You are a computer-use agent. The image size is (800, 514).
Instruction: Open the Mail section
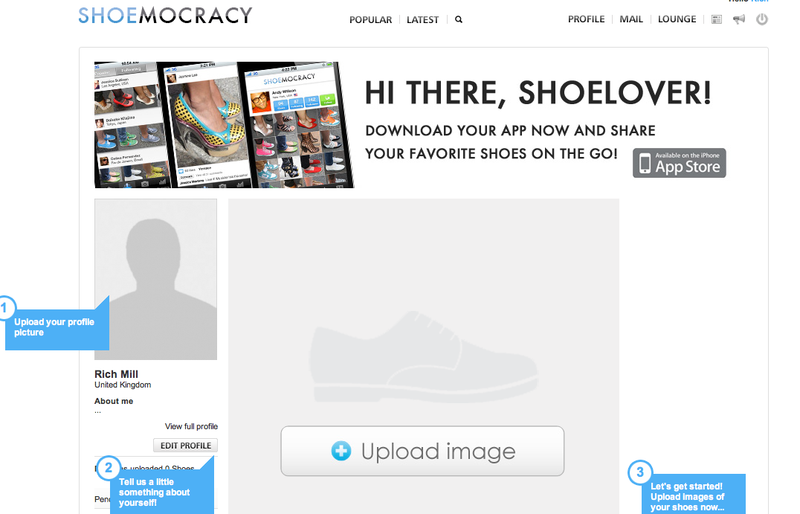pos(631,19)
